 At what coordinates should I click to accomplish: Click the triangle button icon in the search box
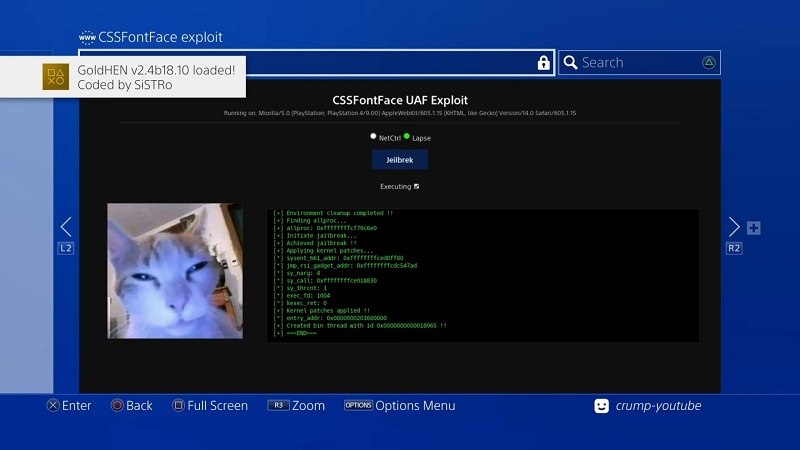708,62
